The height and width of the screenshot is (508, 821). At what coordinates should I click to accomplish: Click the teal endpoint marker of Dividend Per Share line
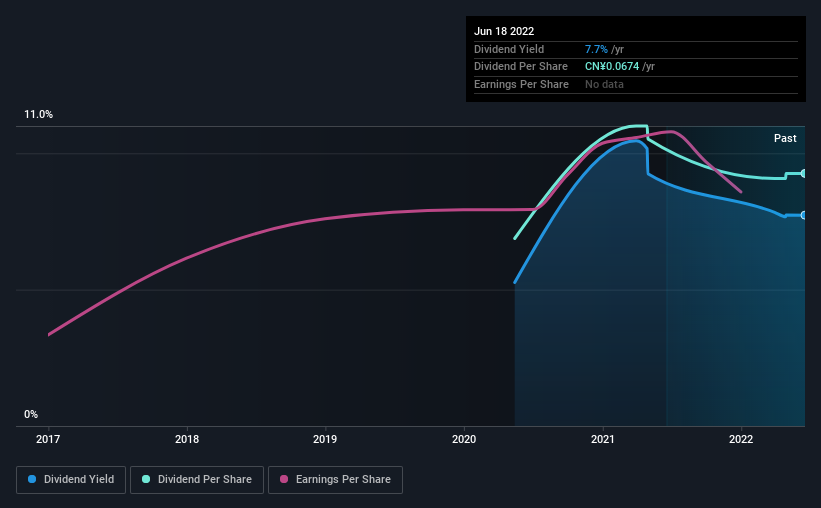(803, 173)
